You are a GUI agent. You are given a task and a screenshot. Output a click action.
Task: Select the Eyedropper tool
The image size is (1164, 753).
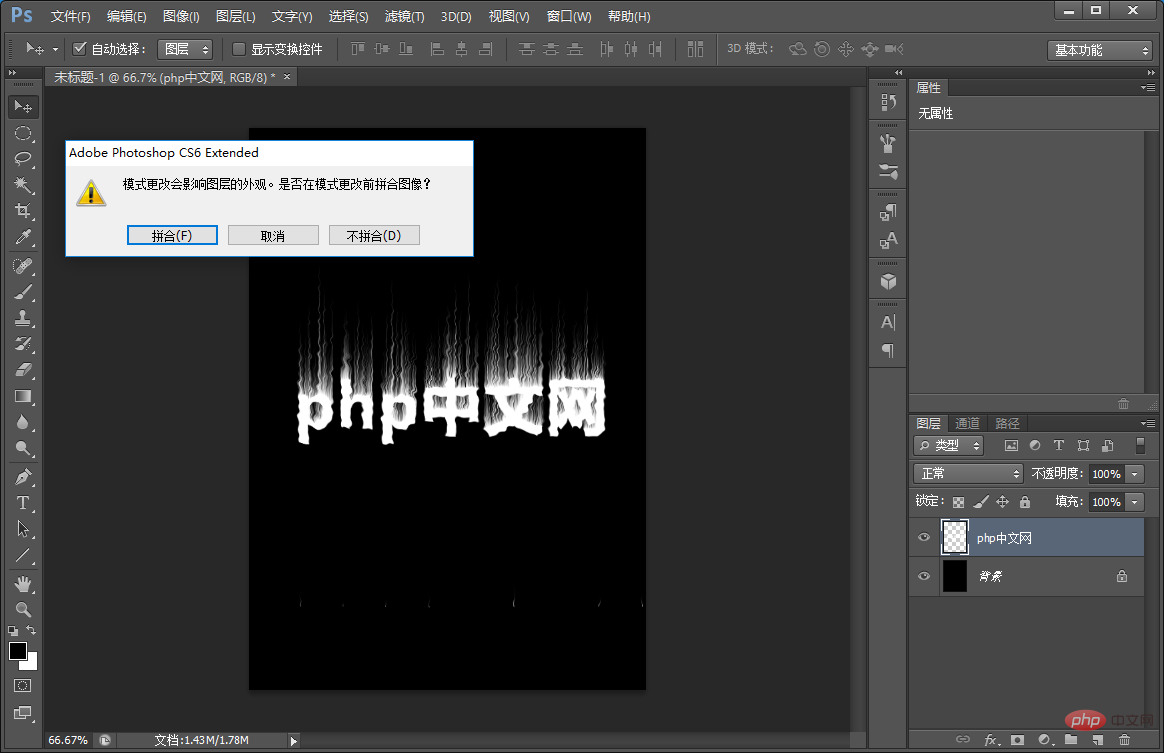(x=23, y=237)
